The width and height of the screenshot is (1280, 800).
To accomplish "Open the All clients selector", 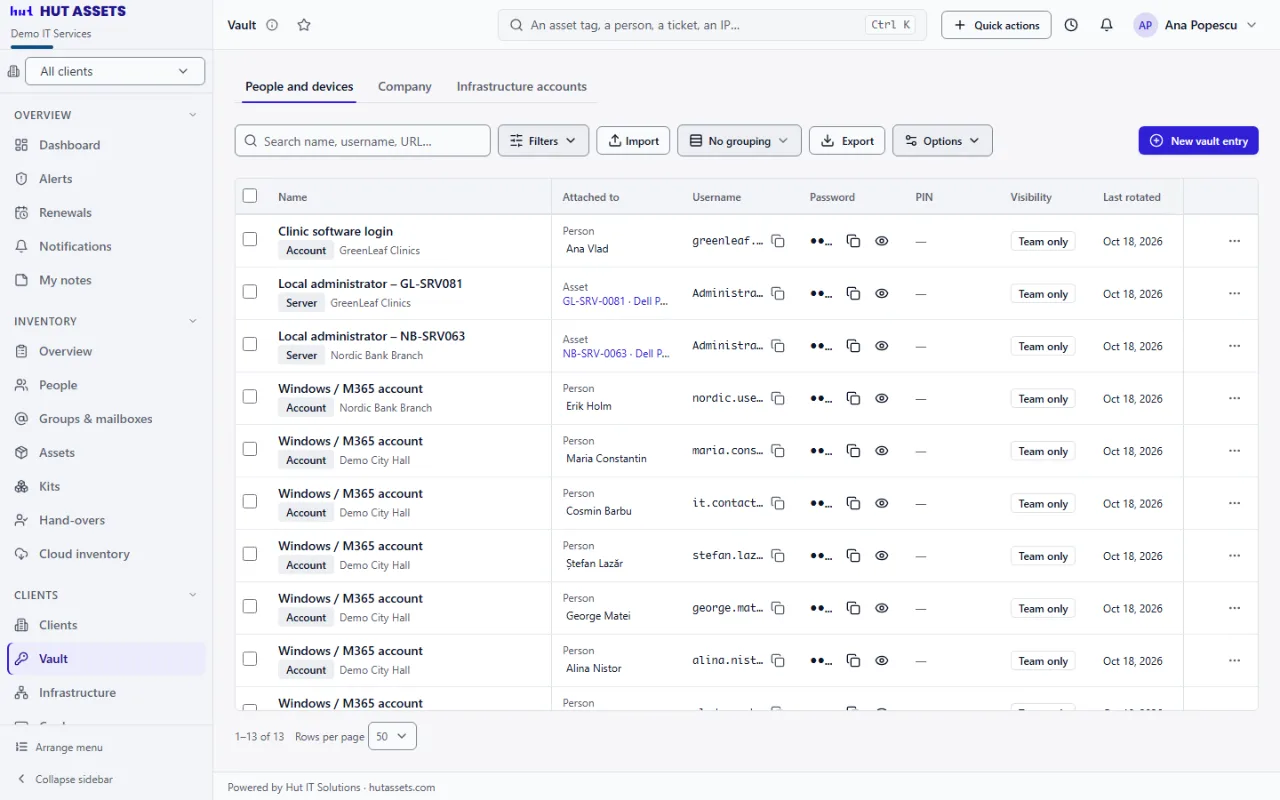I will pos(115,71).
